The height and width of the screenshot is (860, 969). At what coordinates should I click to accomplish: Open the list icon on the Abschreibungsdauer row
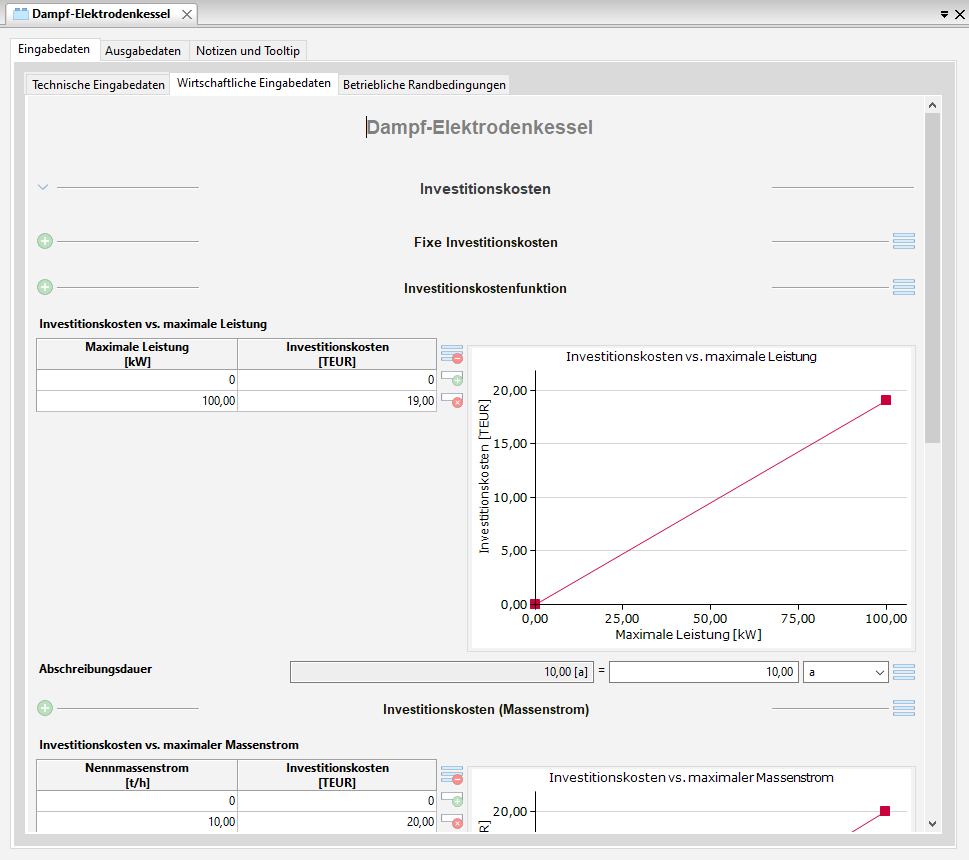click(x=903, y=672)
